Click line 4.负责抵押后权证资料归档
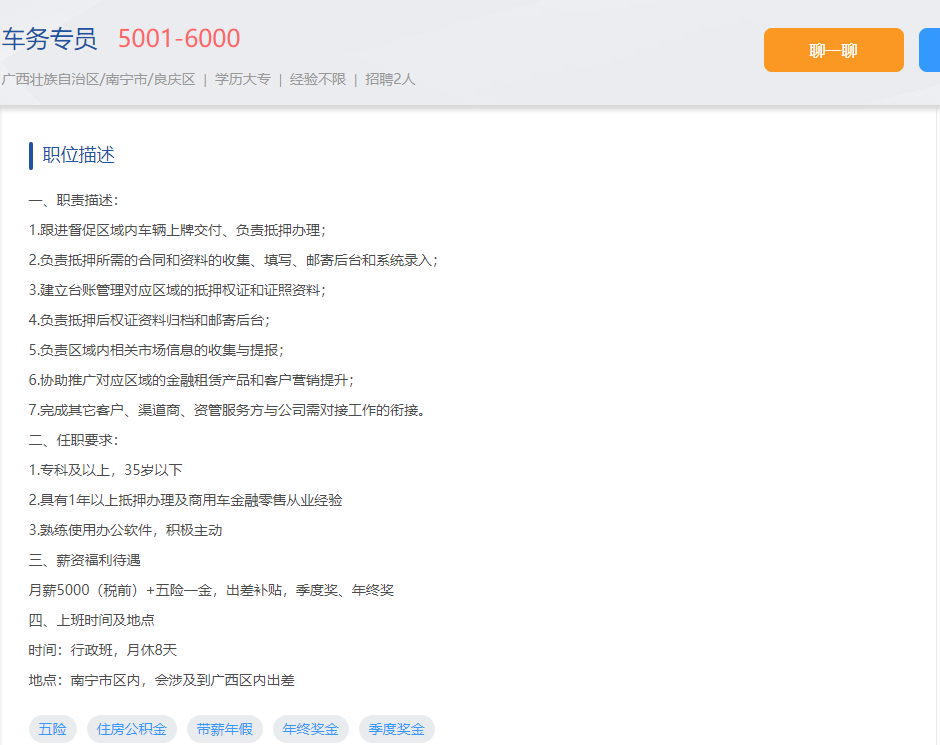Viewport: 940px width, 745px height. (149, 320)
